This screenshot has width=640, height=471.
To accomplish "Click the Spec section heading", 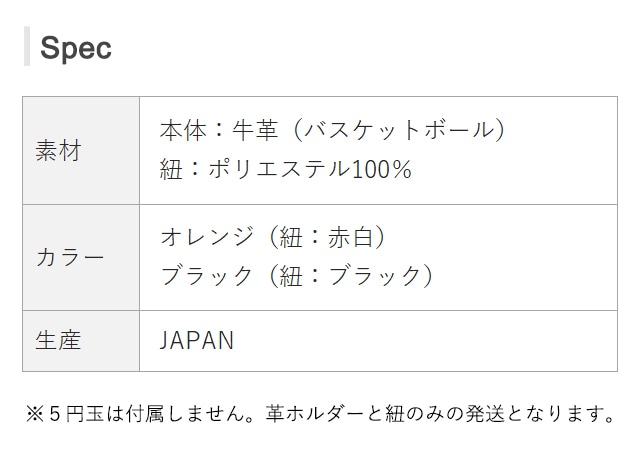I will 75,48.
